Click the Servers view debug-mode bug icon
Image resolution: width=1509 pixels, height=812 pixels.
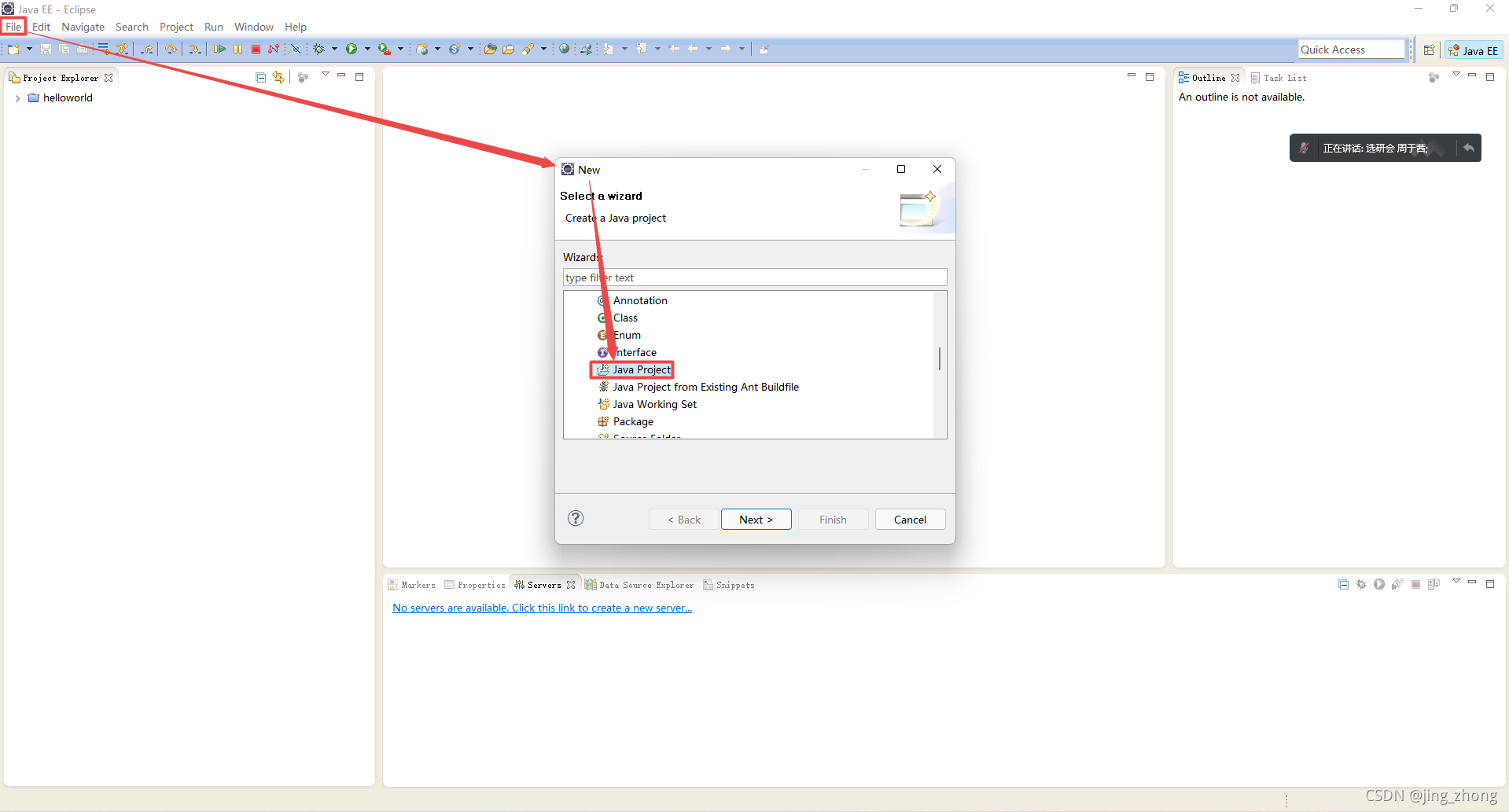pos(1361,584)
